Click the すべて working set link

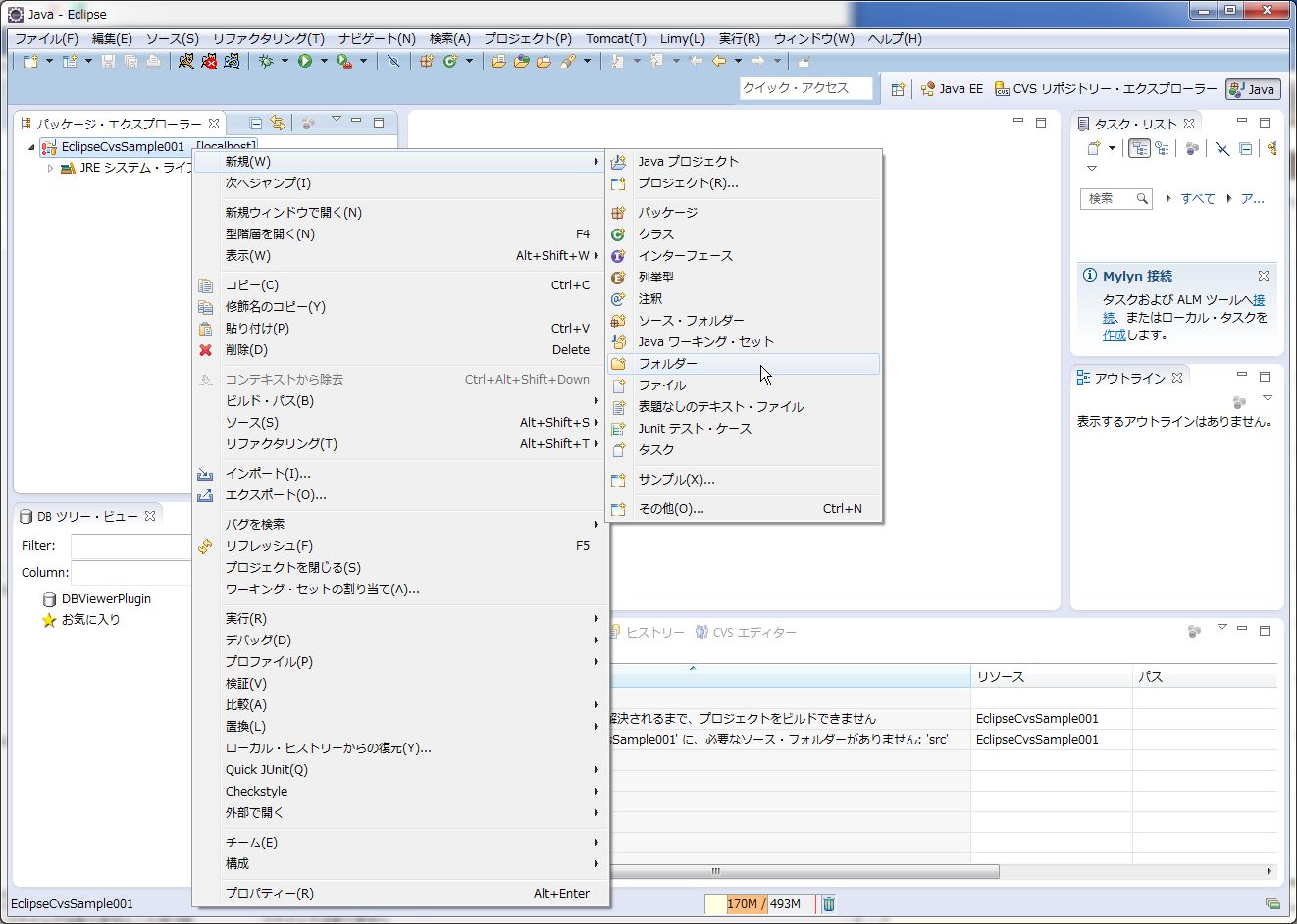(x=1197, y=198)
